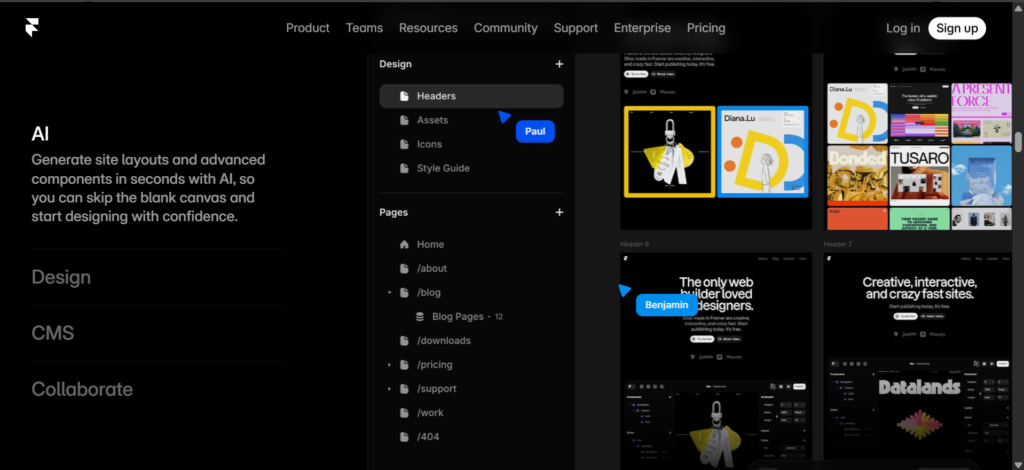
Task: Click the /about page file icon
Action: (x=404, y=268)
